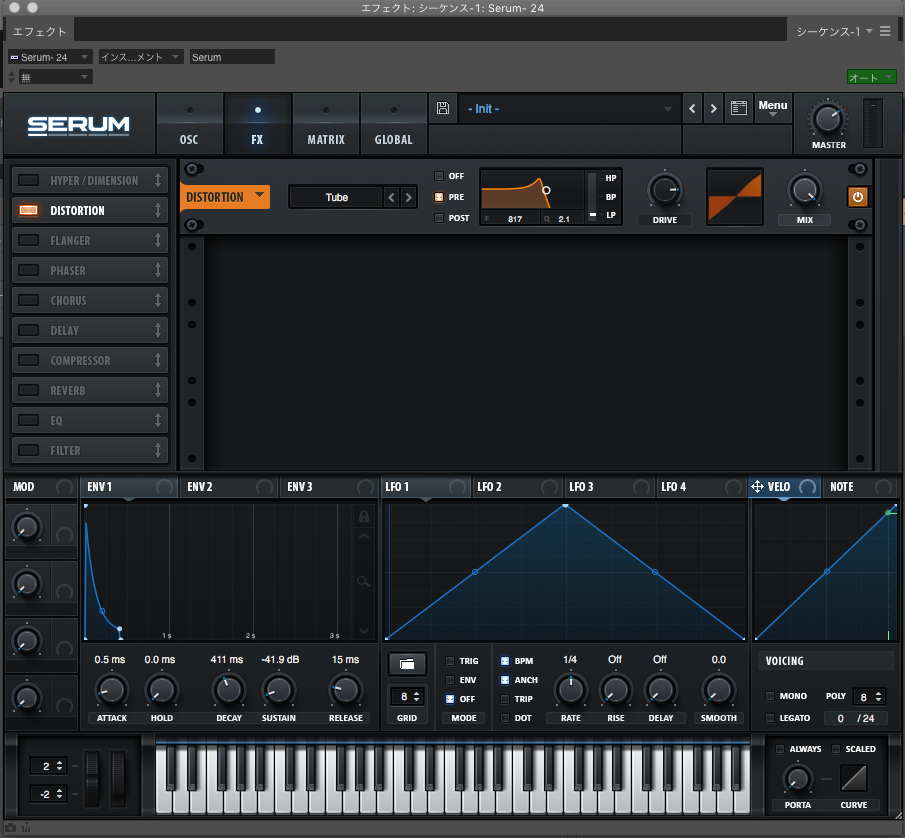Click the distortion power button icon

(858, 197)
